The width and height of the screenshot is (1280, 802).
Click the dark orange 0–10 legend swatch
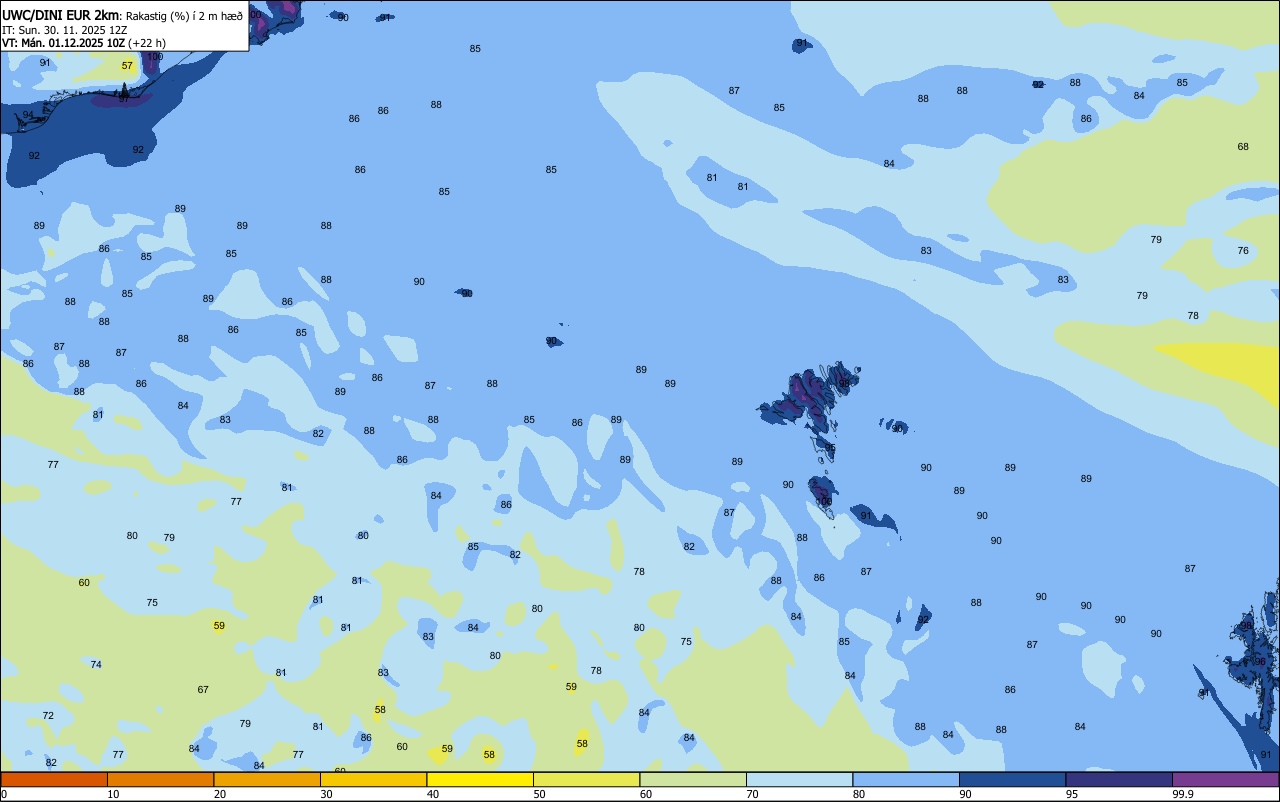pos(54,779)
